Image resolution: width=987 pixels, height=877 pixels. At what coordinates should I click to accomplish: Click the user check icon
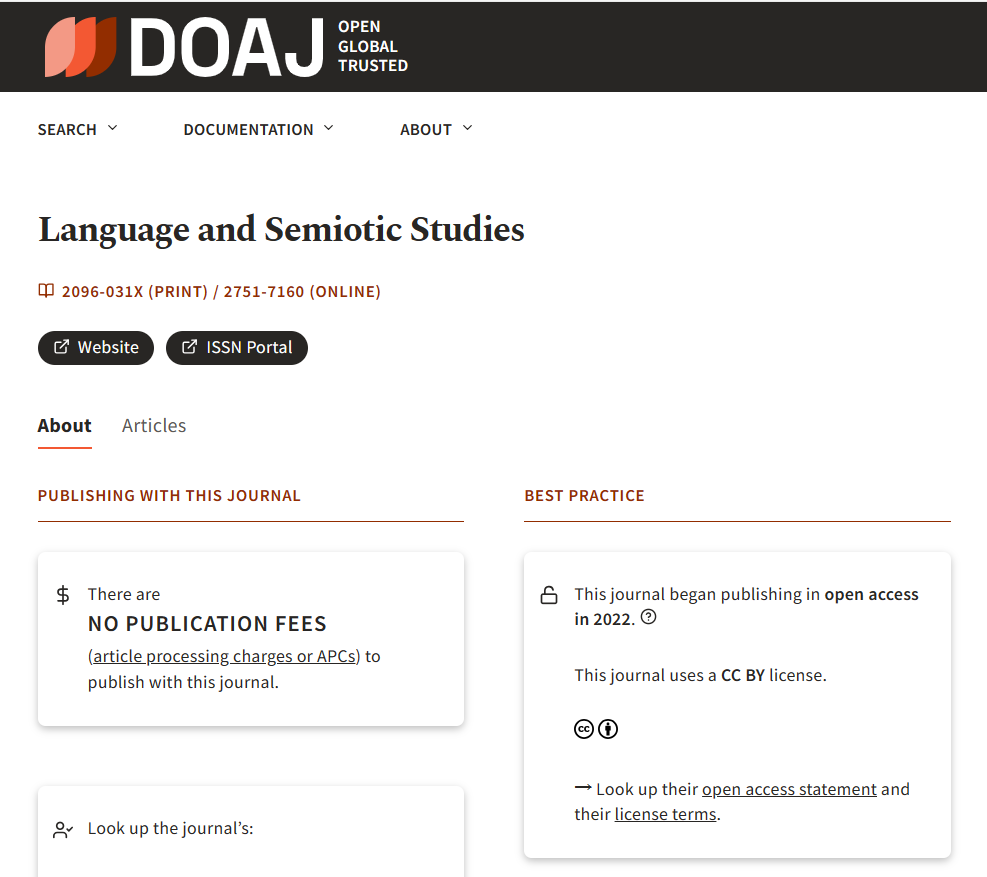click(63, 829)
